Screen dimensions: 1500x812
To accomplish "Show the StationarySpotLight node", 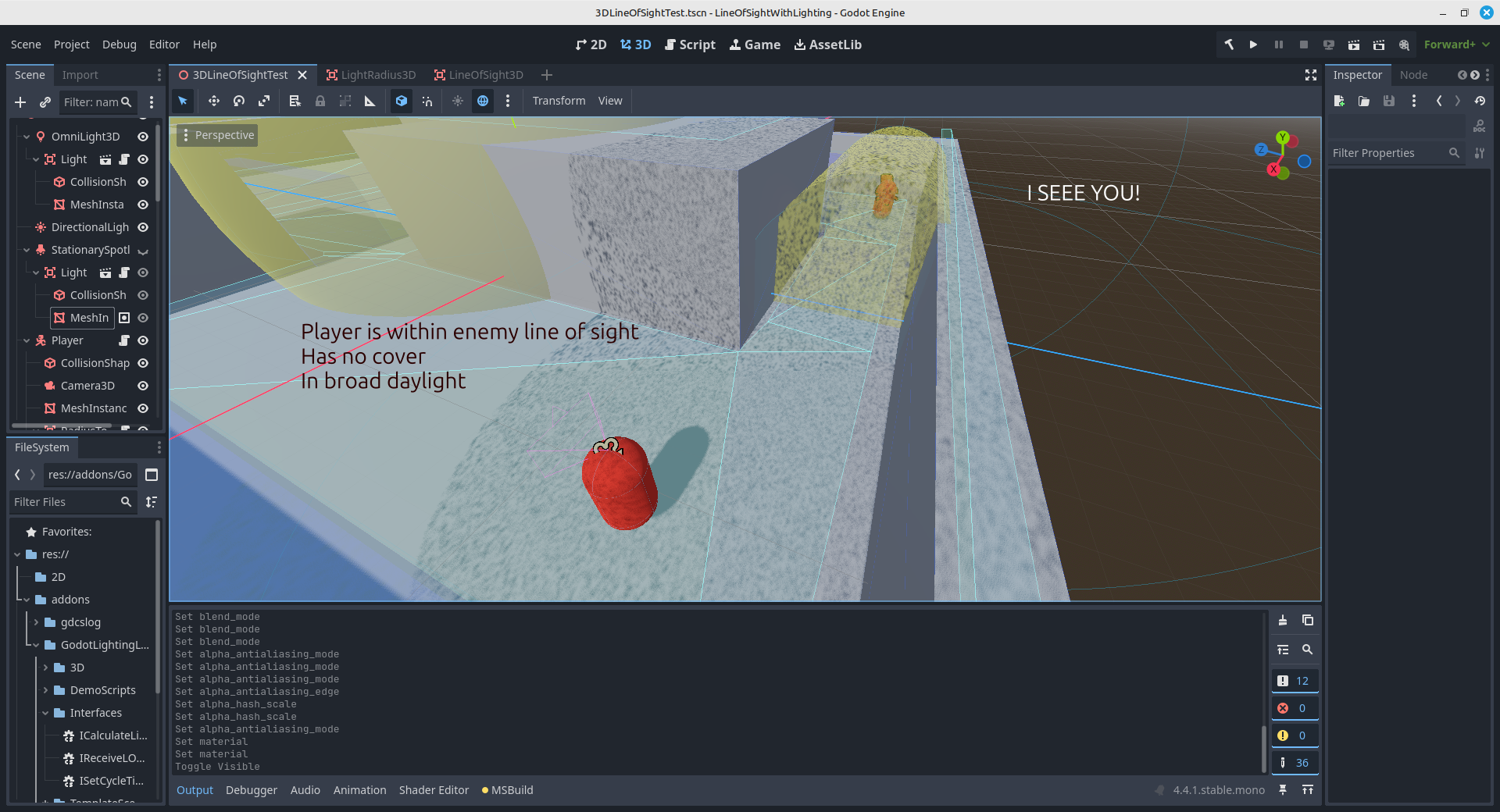I will coord(143,251).
